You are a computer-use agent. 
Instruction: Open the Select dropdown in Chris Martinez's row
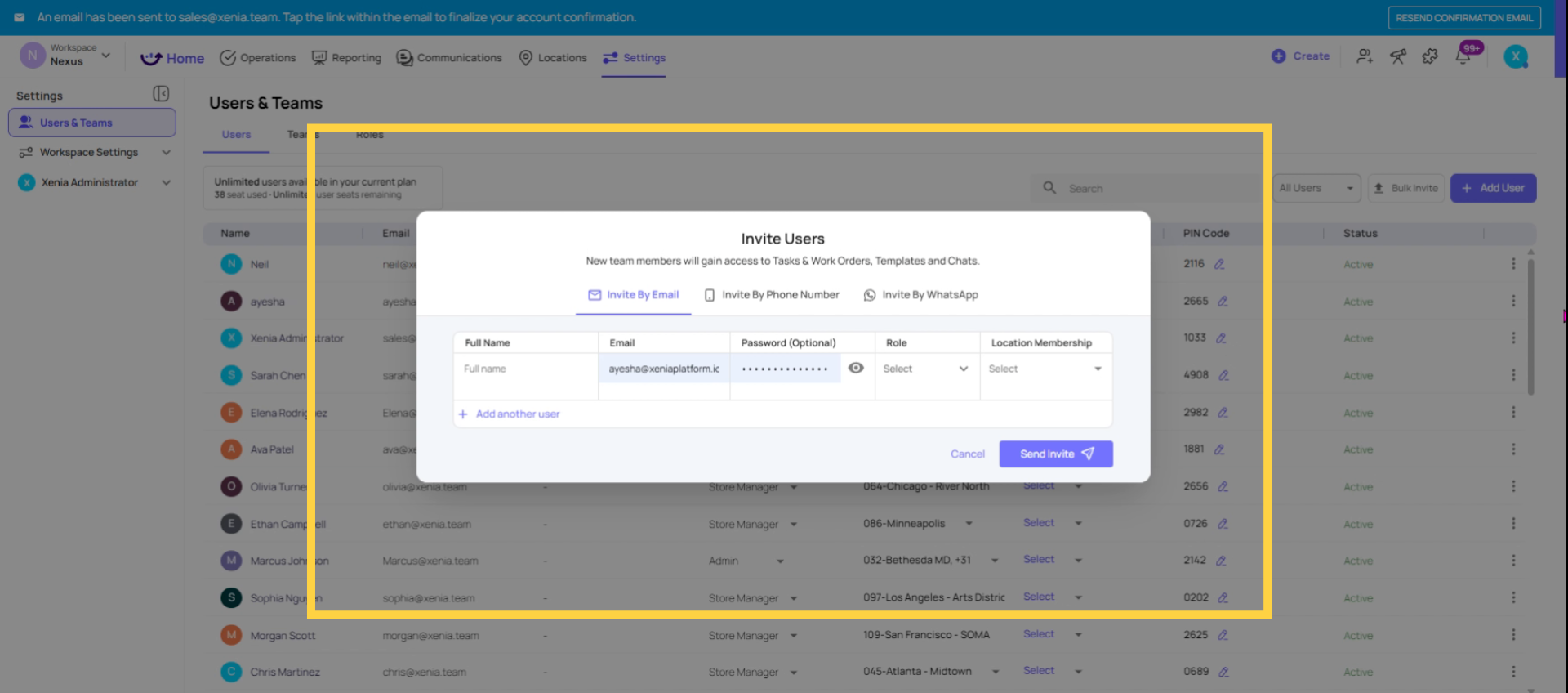1052,671
